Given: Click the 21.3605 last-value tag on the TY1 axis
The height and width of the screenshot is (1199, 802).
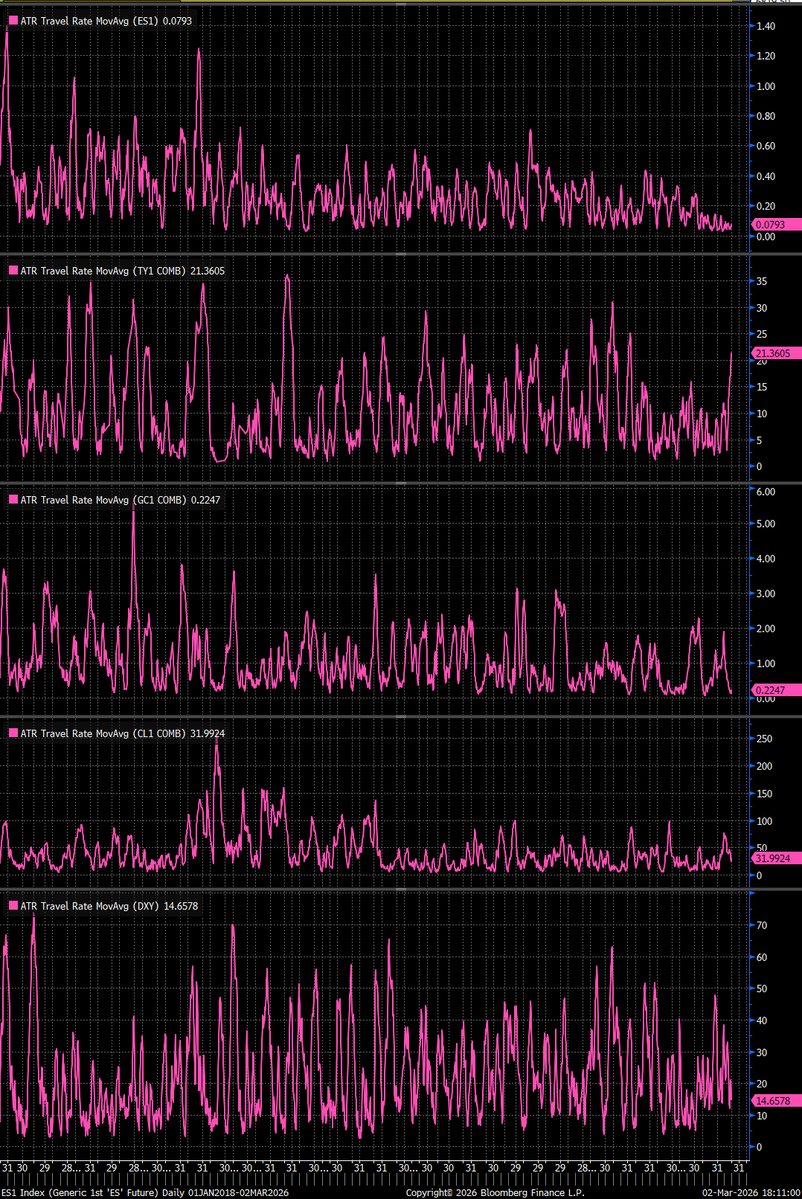Looking at the screenshot, I should tap(775, 353).
